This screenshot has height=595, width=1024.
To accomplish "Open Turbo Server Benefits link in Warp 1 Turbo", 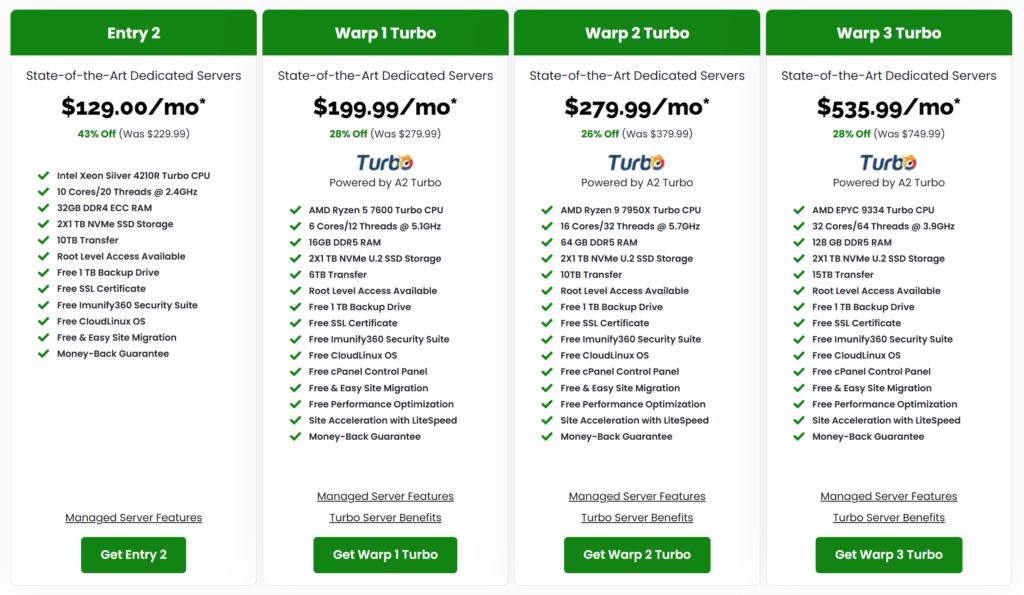I will click(385, 518).
